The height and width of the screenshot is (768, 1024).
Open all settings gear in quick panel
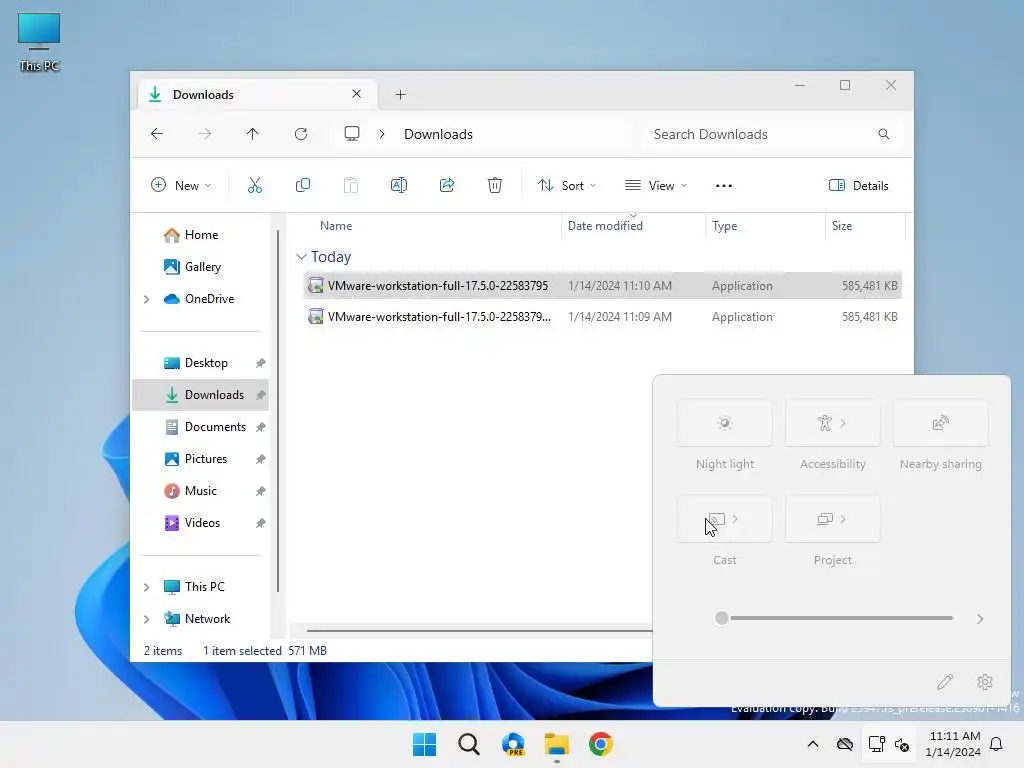pos(985,682)
